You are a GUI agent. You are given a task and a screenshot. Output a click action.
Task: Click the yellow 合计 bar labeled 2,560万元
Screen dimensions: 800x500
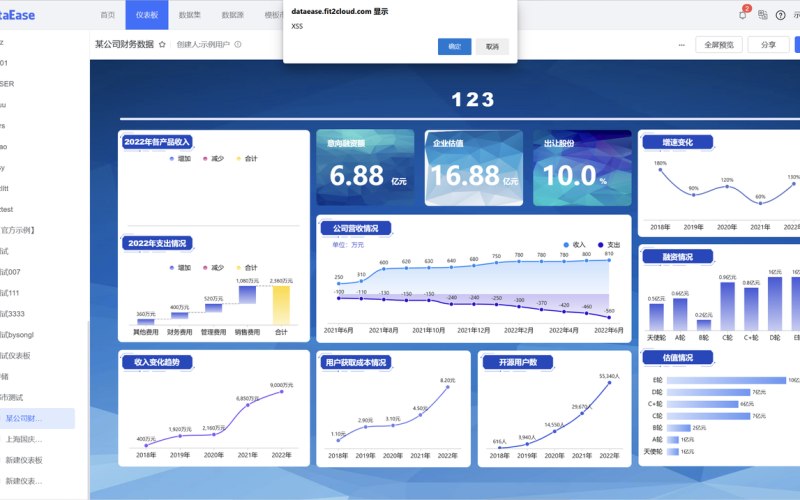(281, 305)
